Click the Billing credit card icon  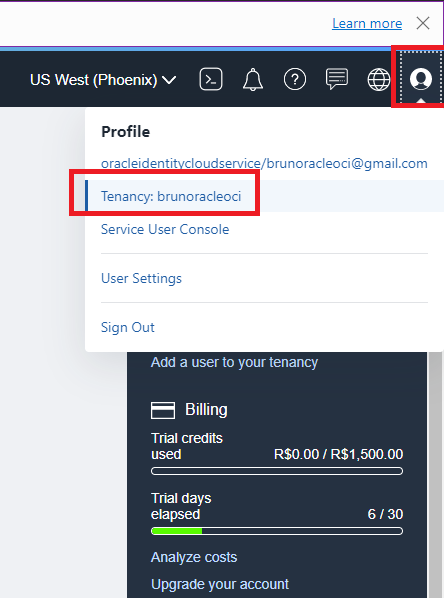coord(163,410)
